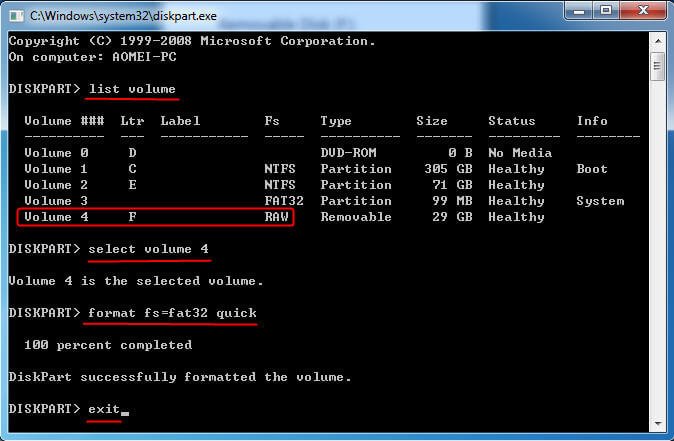Click the Volume 0 DVD-ROM row
Image resolution: width=674 pixels, height=441 pixels.
[x=300, y=153]
